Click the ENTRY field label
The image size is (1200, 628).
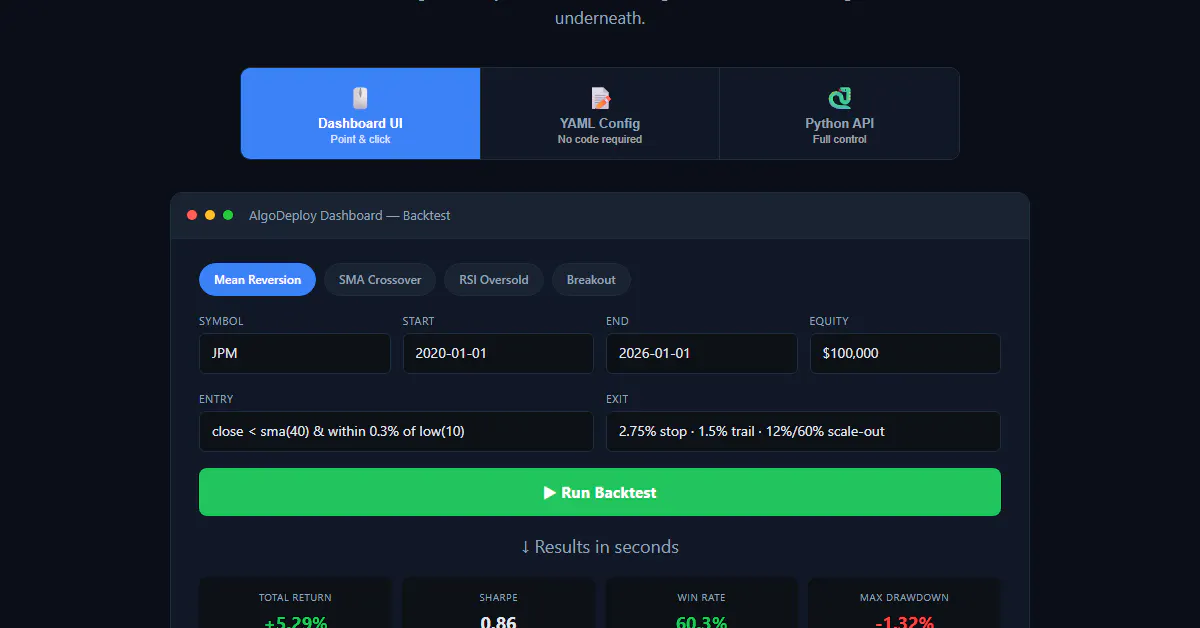click(216, 399)
